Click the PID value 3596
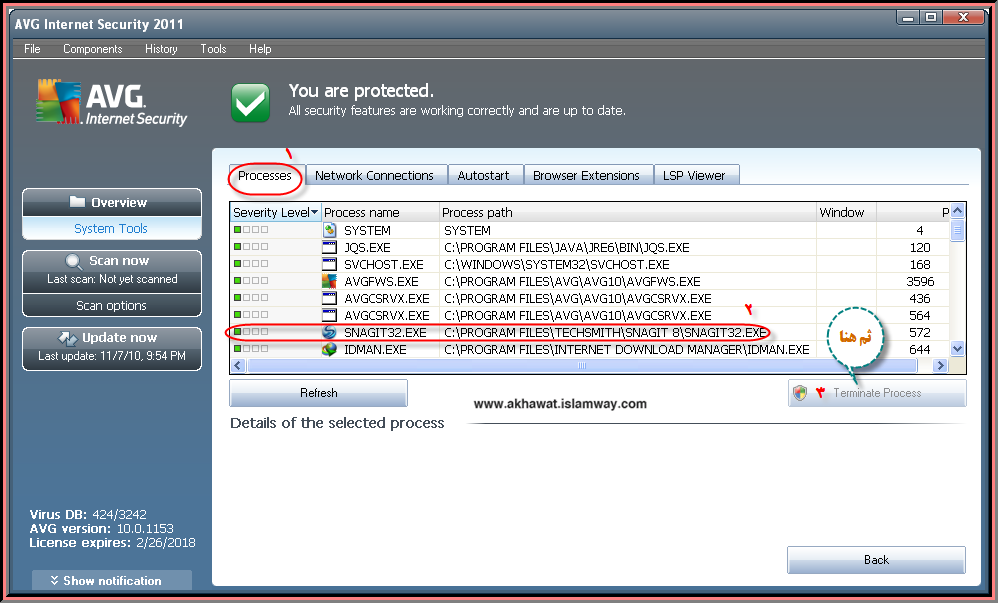 (x=920, y=281)
